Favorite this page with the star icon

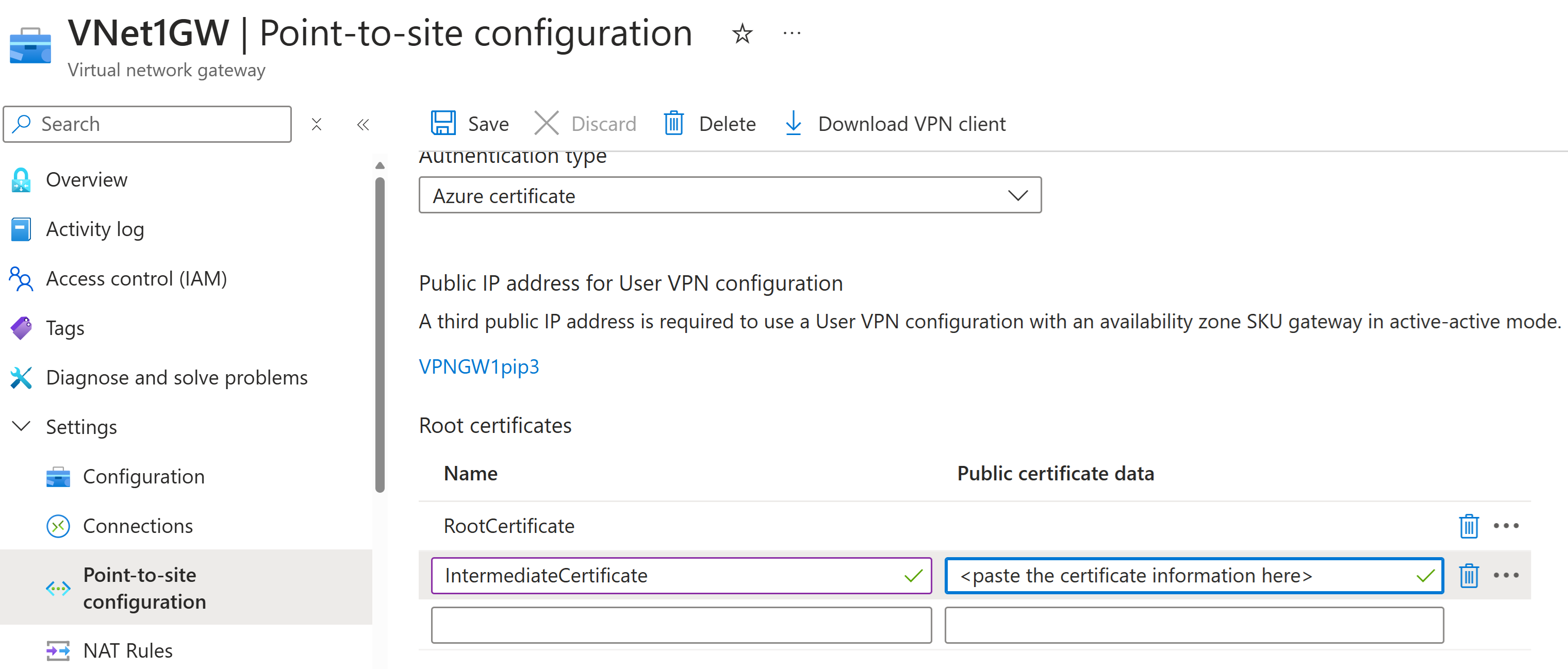point(742,34)
